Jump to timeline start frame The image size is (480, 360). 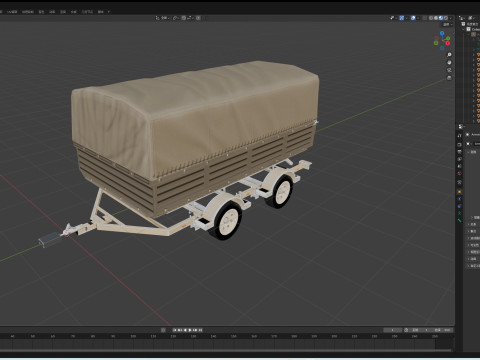click(x=175, y=330)
